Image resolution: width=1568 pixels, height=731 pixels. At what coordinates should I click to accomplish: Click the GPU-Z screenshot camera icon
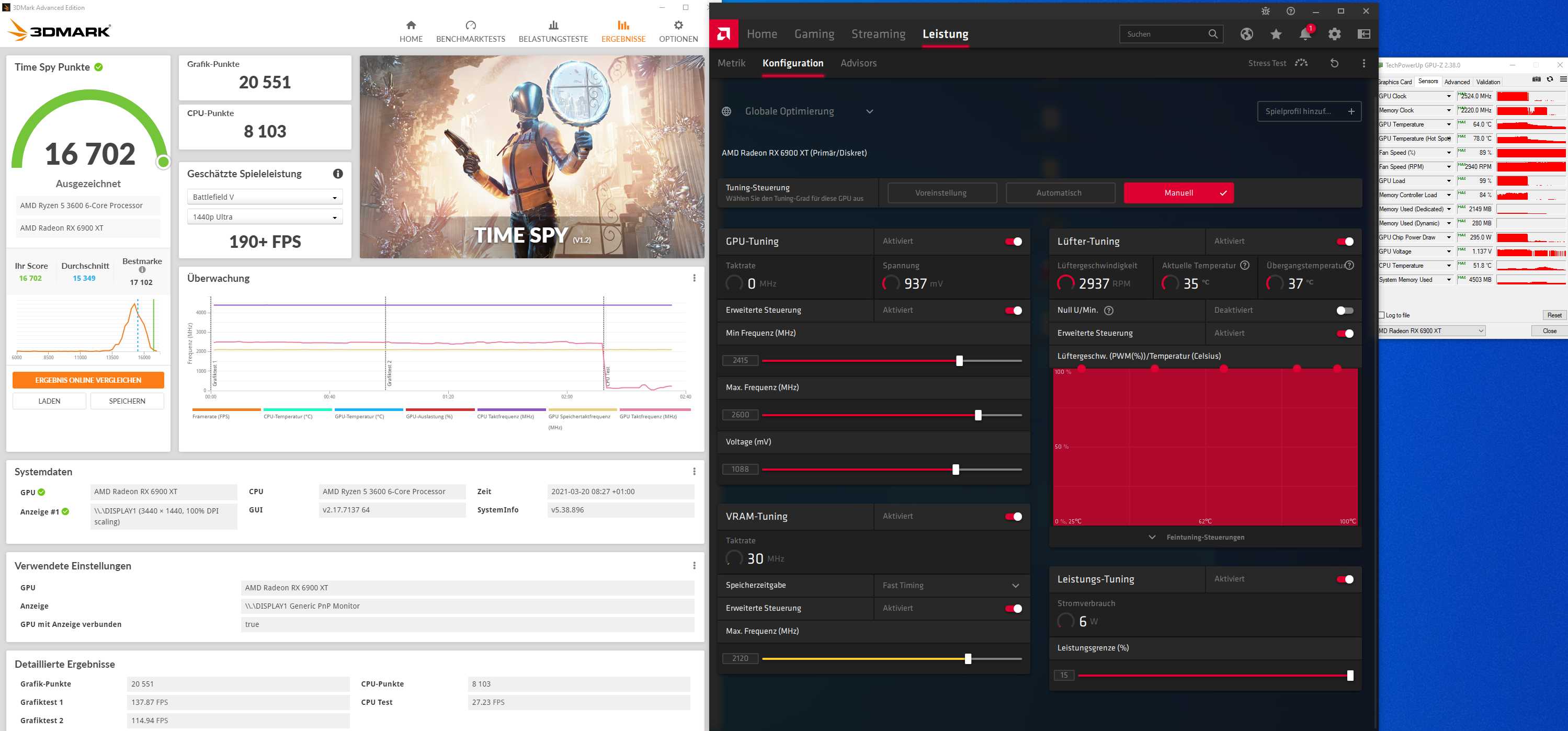pyautogui.click(x=1536, y=79)
